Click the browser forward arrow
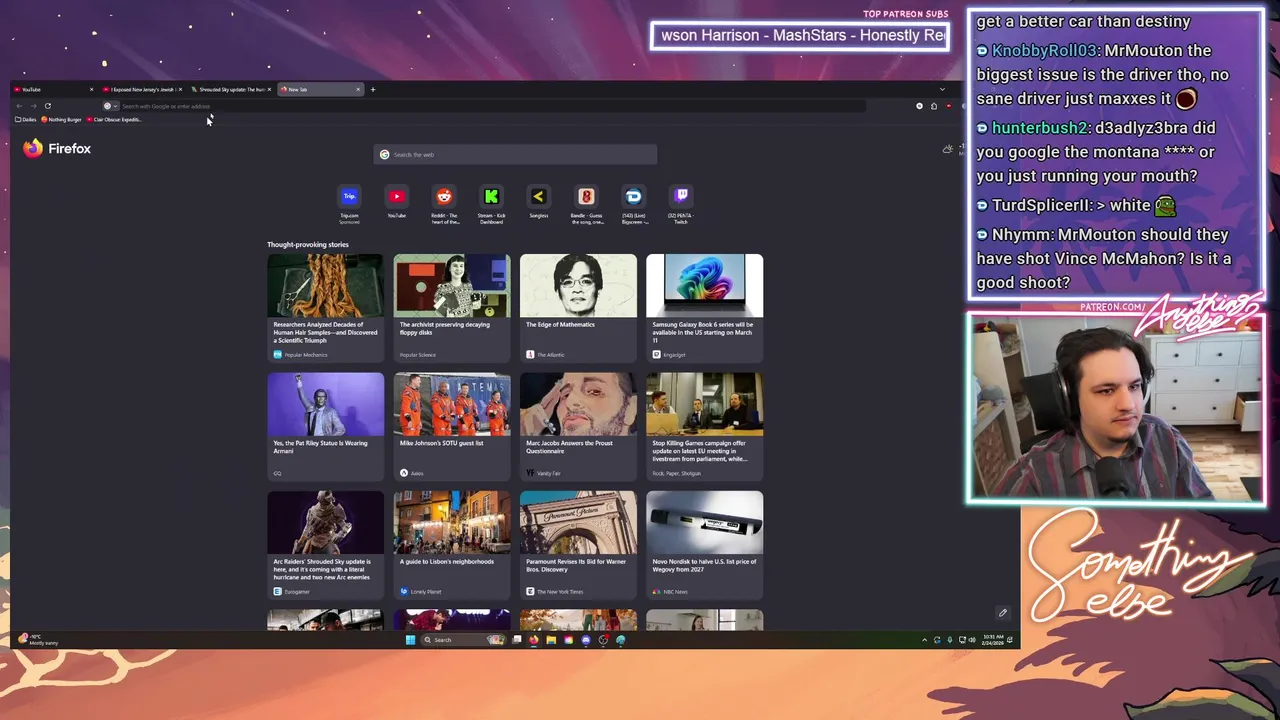The image size is (1280, 720). [33, 106]
